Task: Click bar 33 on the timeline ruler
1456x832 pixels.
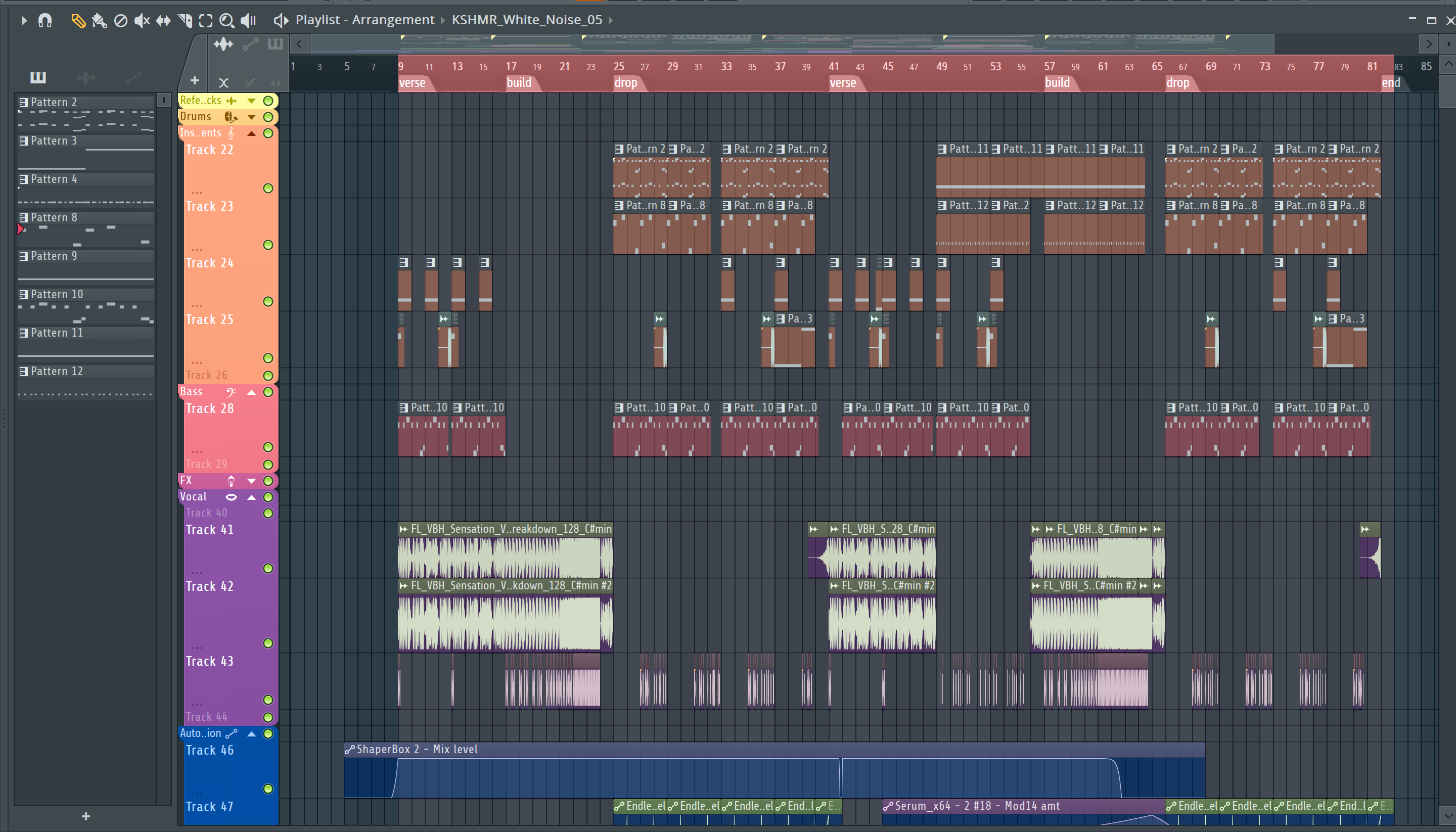Action: [726, 66]
